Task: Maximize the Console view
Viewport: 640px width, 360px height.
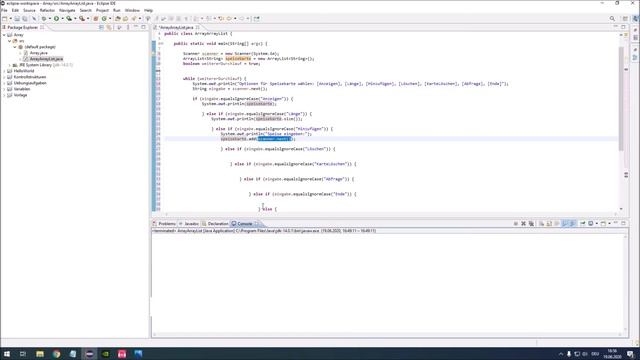Action: 623,224
